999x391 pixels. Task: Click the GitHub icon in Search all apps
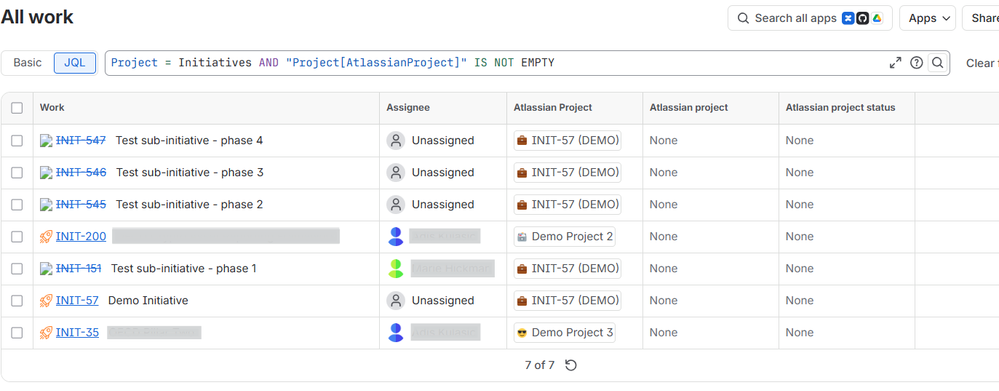click(863, 18)
